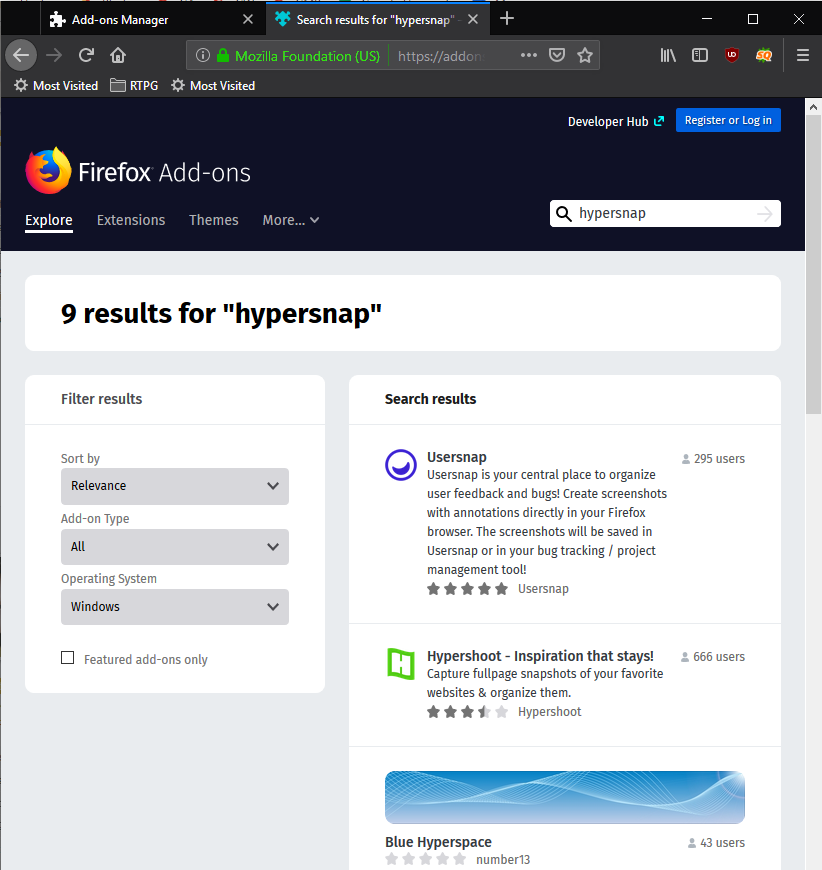Go to the Extensions section
822x870 pixels.
(131, 220)
